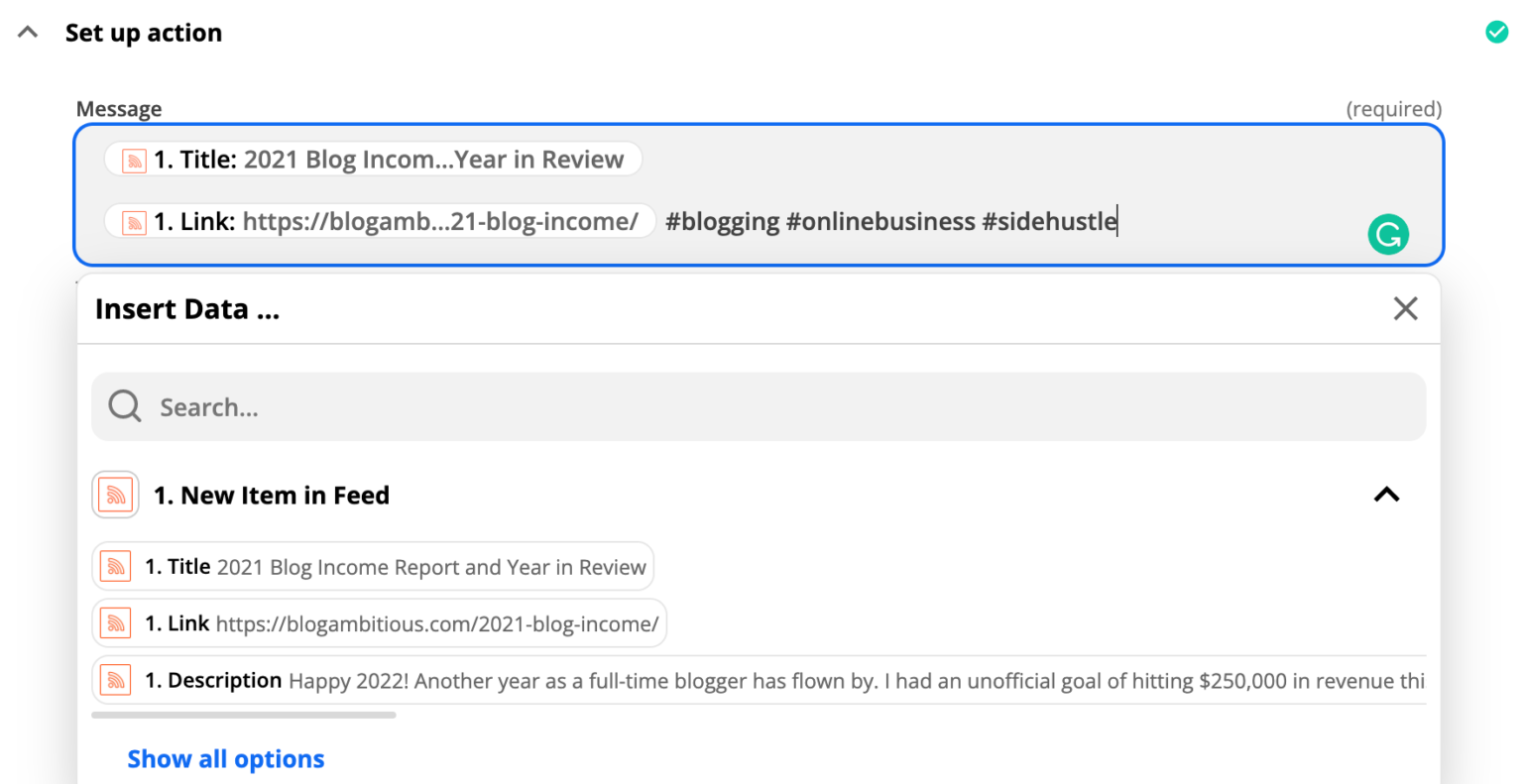
Task: Click the RSS icon on the Title pill
Action: coord(133,159)
